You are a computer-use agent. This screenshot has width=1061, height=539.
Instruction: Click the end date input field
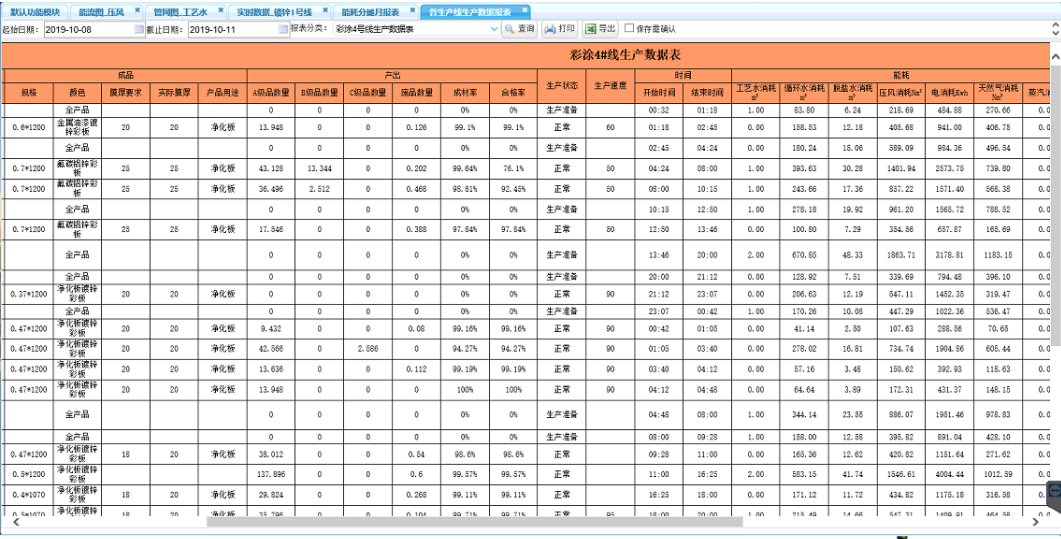(231, 28)
